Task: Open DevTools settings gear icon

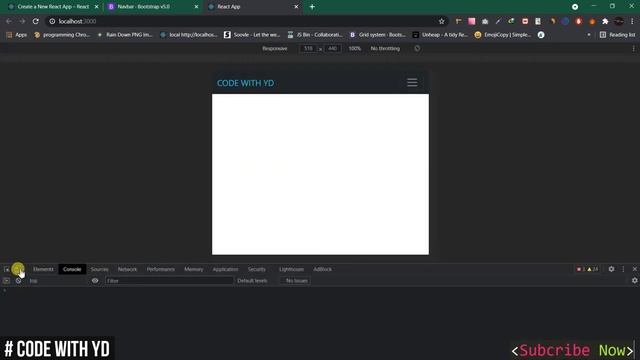Action: pyautogui.click(x=611, y=269)
